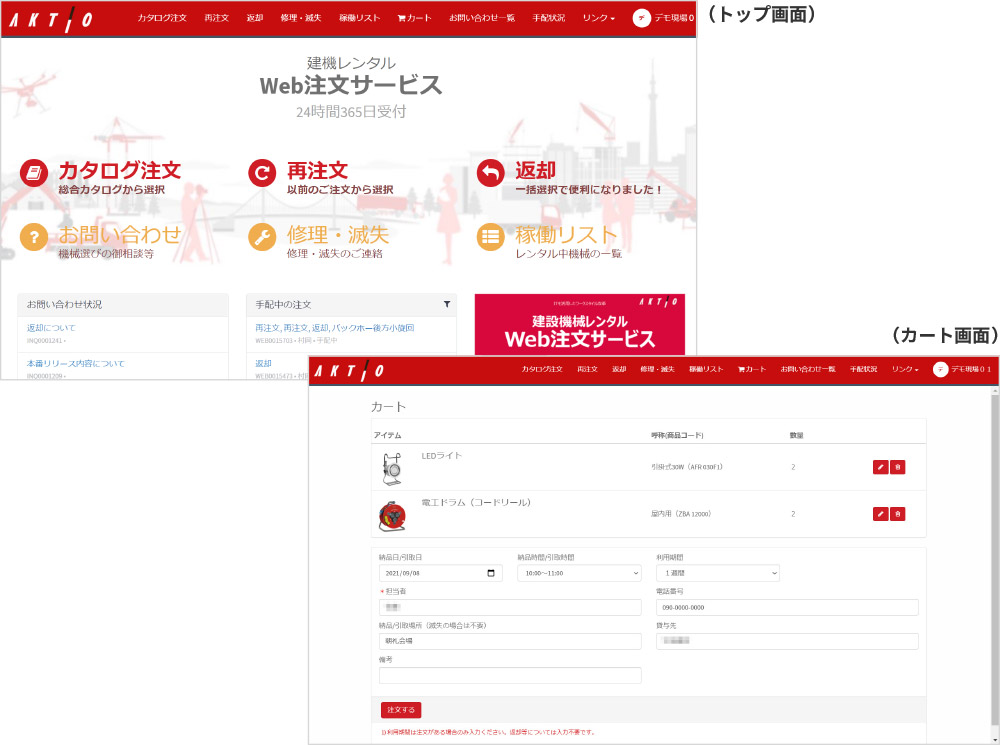Click the 再注文 large heading link
Screen dimensions: 1000x745
[317, 171]
